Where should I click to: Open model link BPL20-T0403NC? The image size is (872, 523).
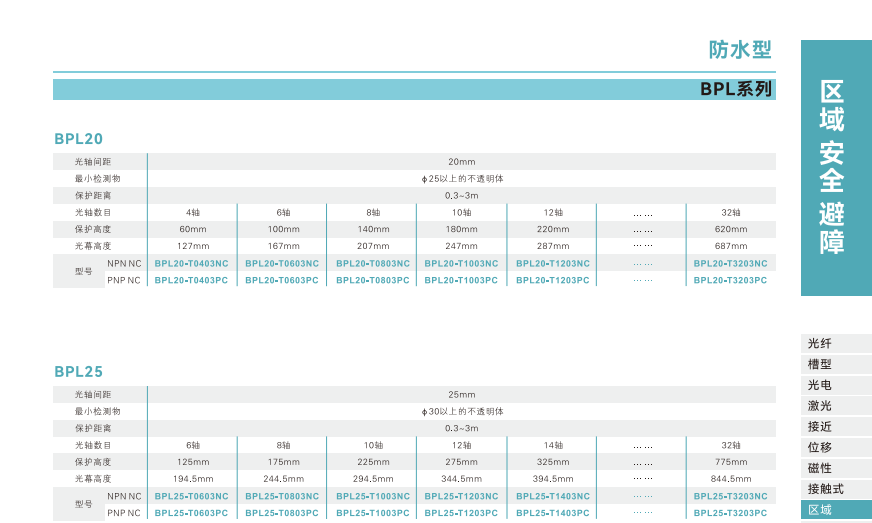(192, 264)
